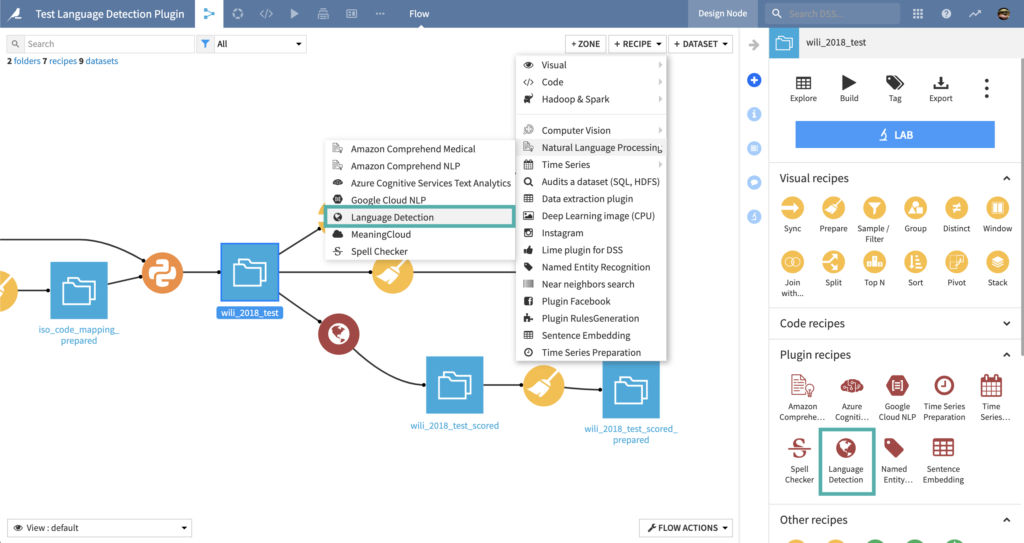Expand the Code recipes section
The width and height of the screenshot is (1024, 543).
1006,323
